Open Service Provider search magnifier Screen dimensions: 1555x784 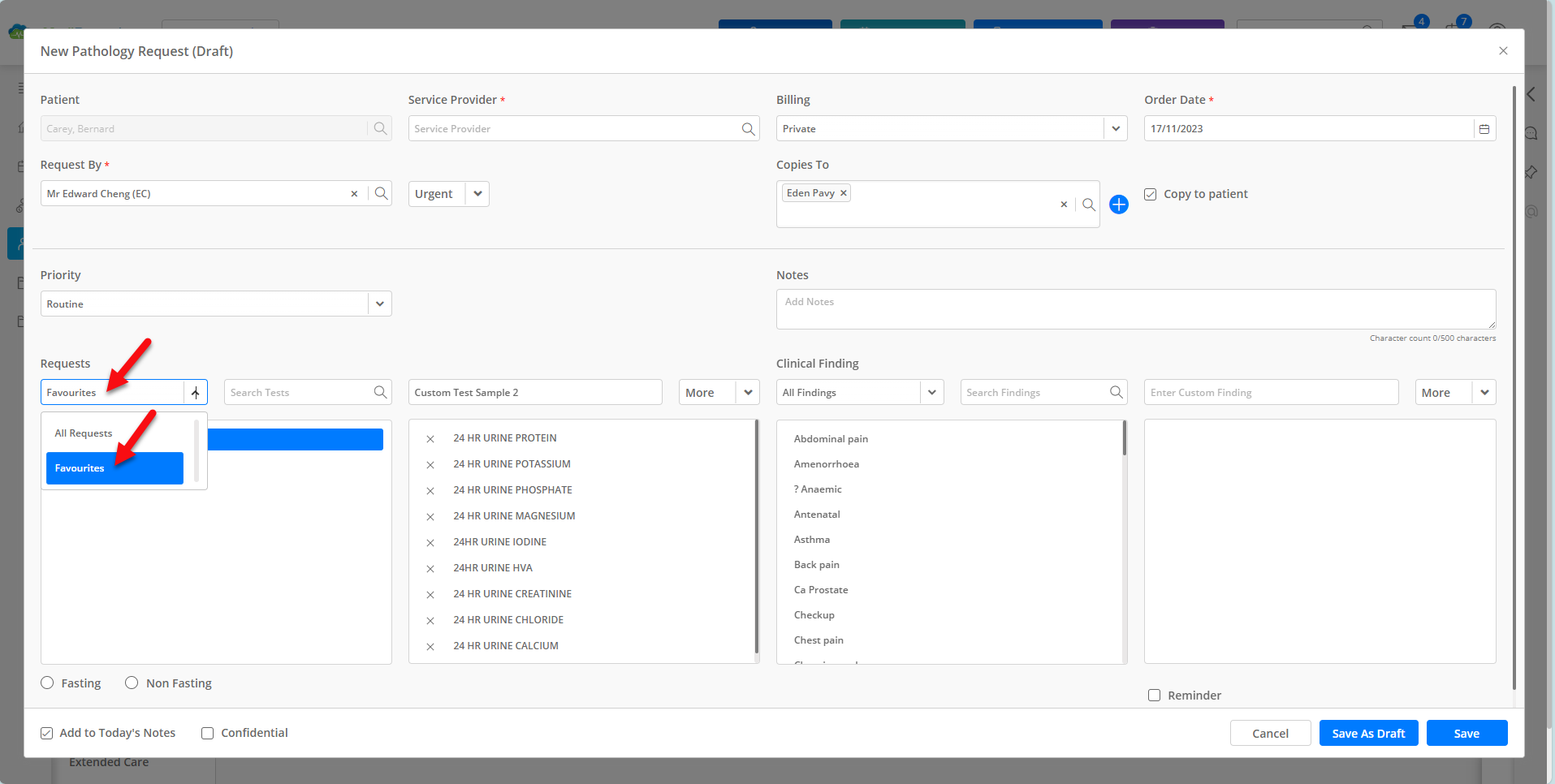(748, 128)
